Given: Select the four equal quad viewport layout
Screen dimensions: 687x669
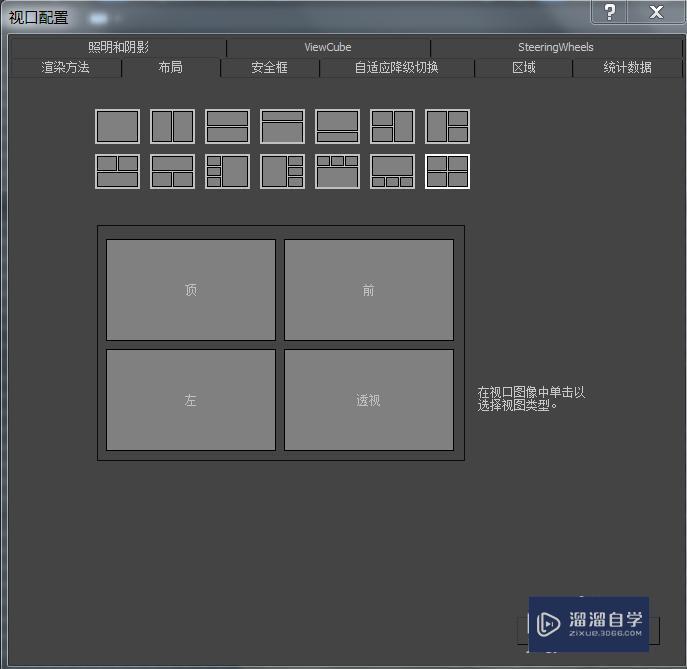Looking at the screenshot, I should pyautogui.click(x=447, y=171).
